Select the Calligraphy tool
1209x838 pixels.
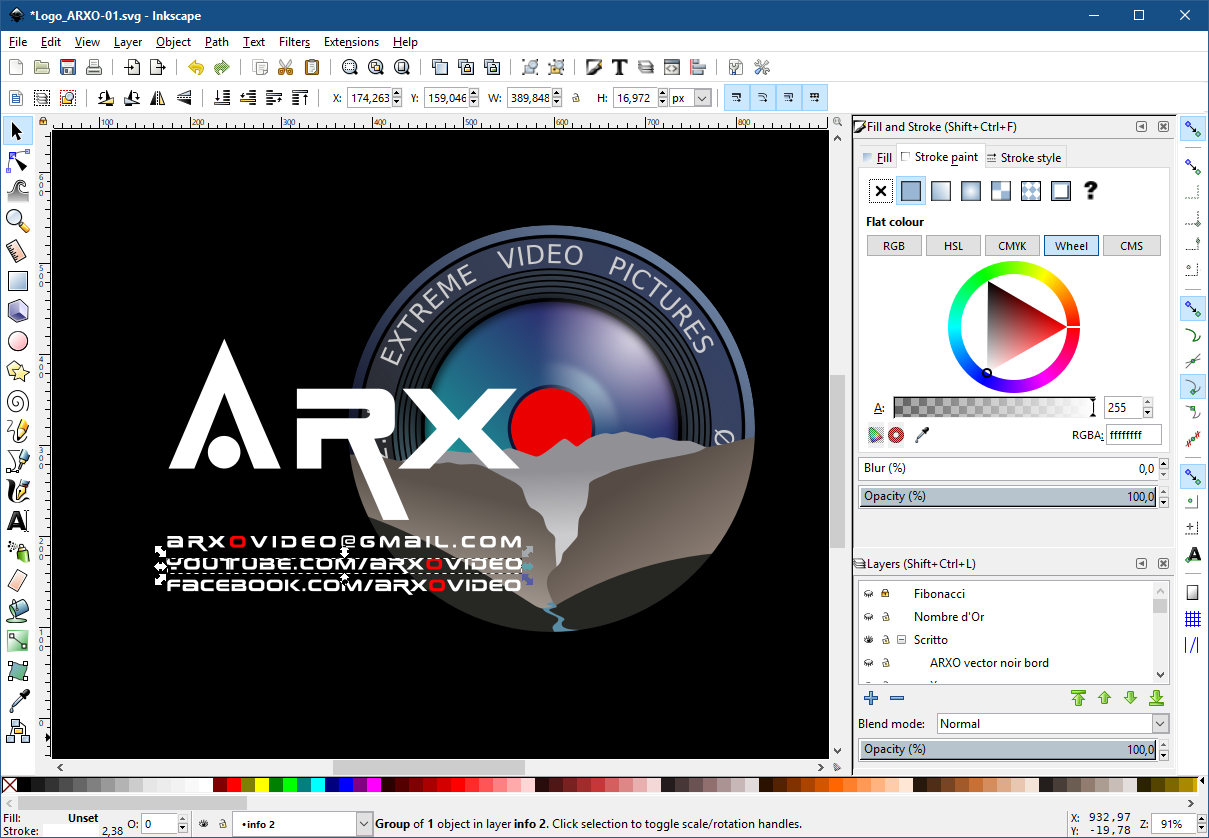pos(17,491)
